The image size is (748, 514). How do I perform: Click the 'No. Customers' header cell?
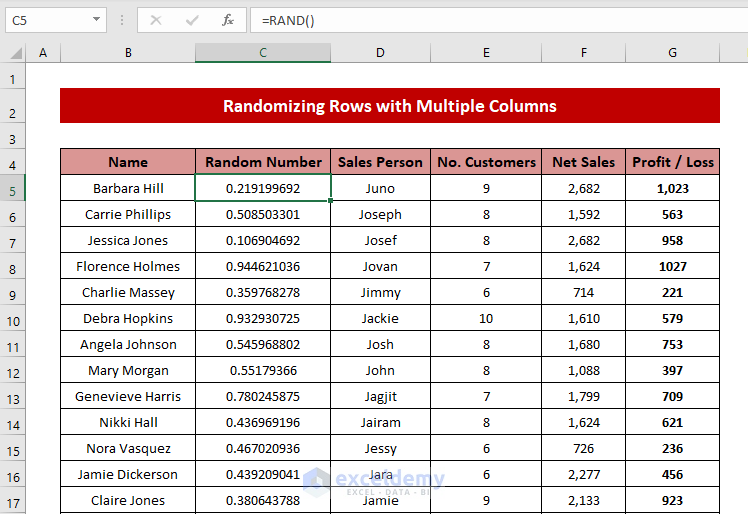486,162
